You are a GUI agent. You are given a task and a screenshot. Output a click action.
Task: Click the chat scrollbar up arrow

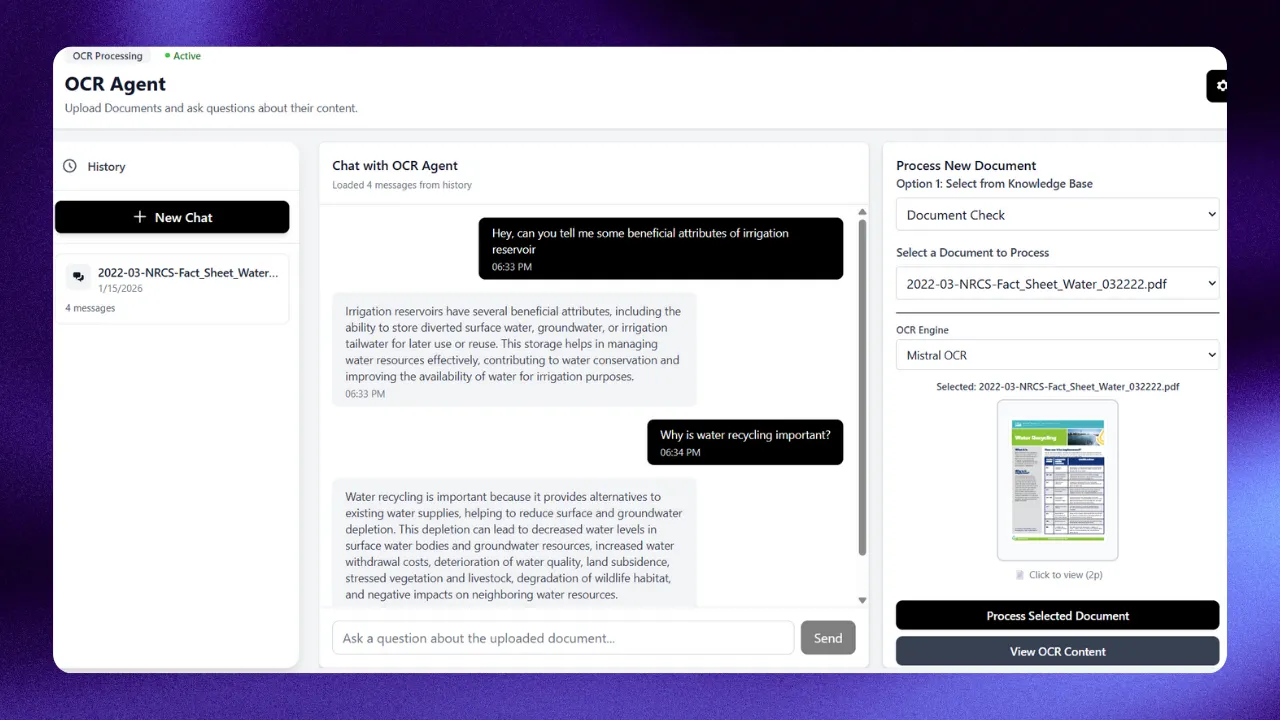[x=861, y=211]
